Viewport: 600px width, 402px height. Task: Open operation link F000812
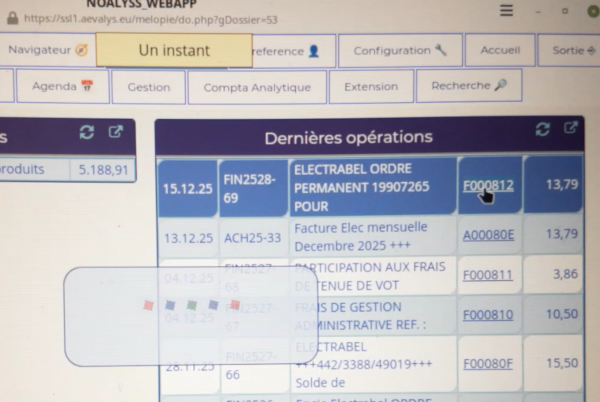[x=488, y=185]
